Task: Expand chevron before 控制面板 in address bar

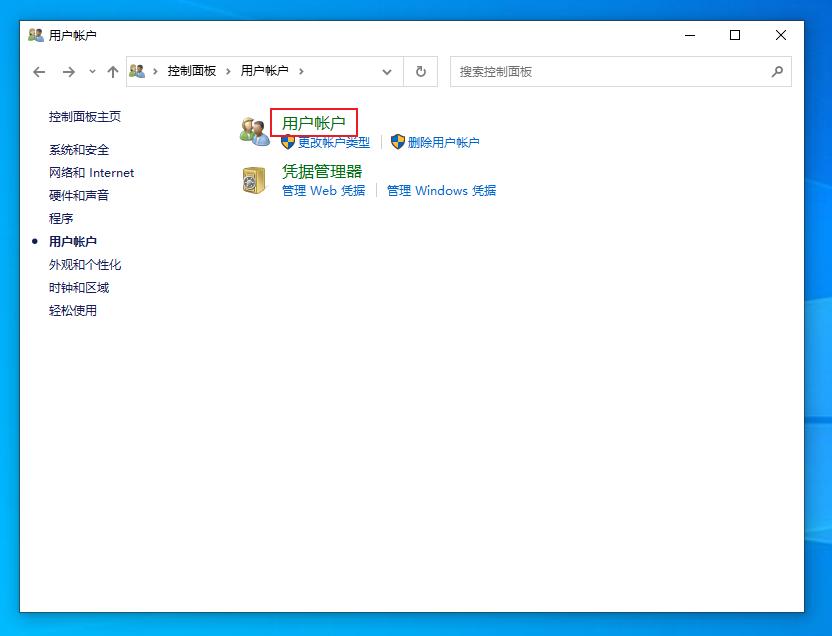Action: [x=155, y=71]
